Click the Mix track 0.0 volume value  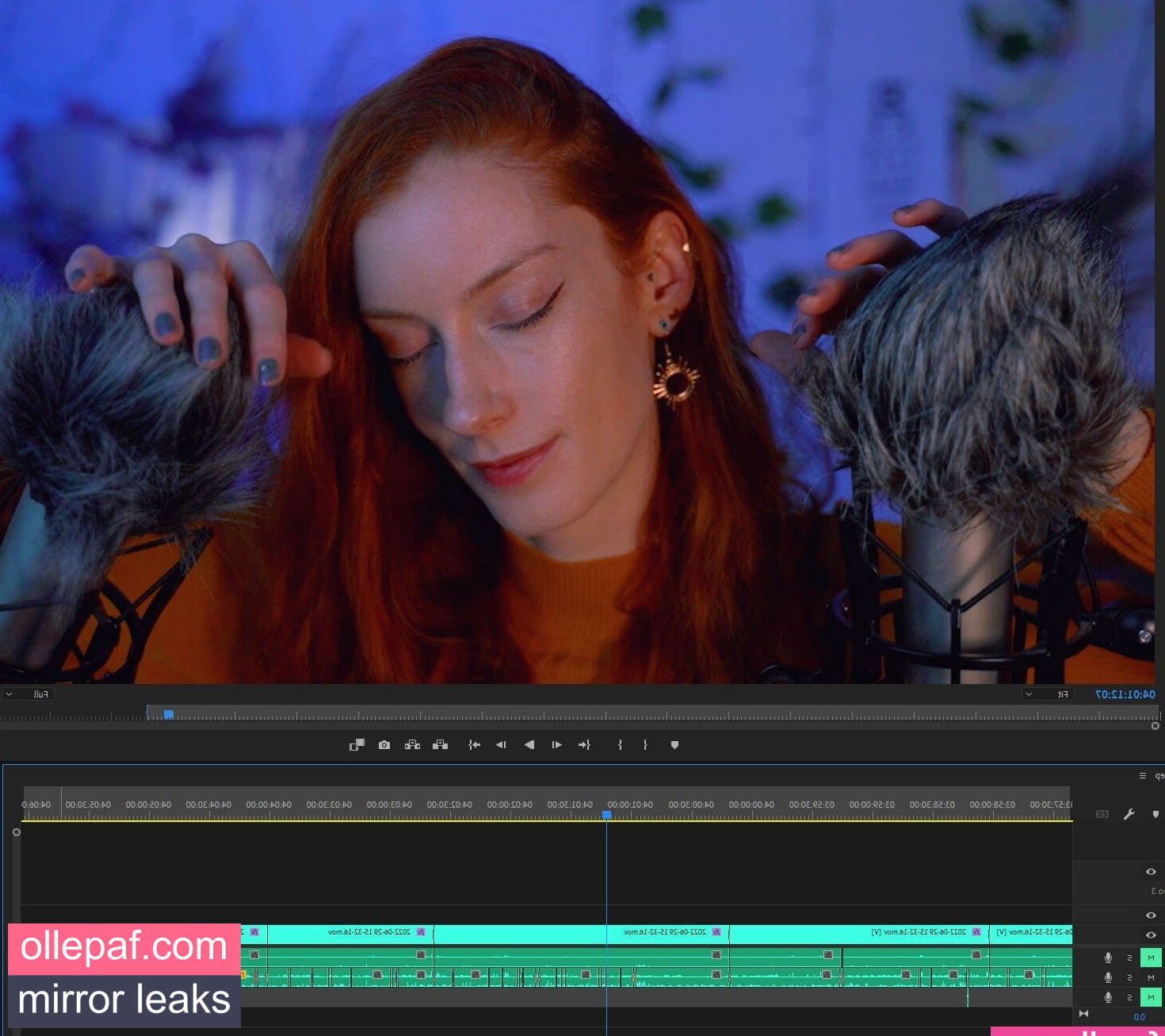[x=1139, y=1017]
